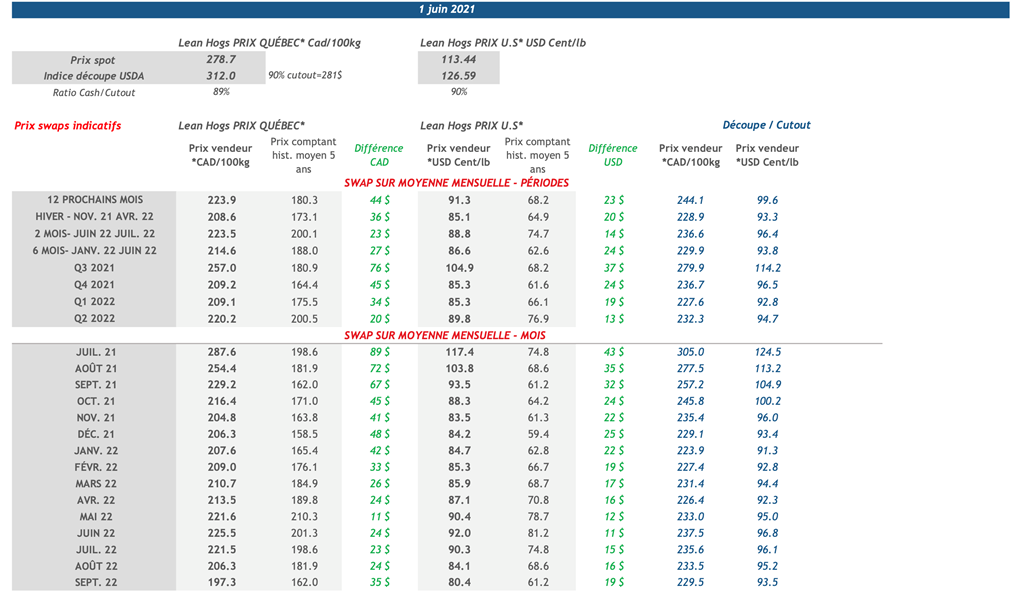Select the AOÛT 21 row label
The width and height of the screenshot is (1024, 594).
pos(95,369)
